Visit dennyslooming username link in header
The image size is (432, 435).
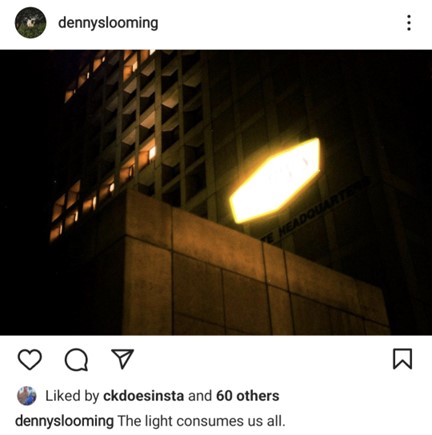[x=108, y=23]
